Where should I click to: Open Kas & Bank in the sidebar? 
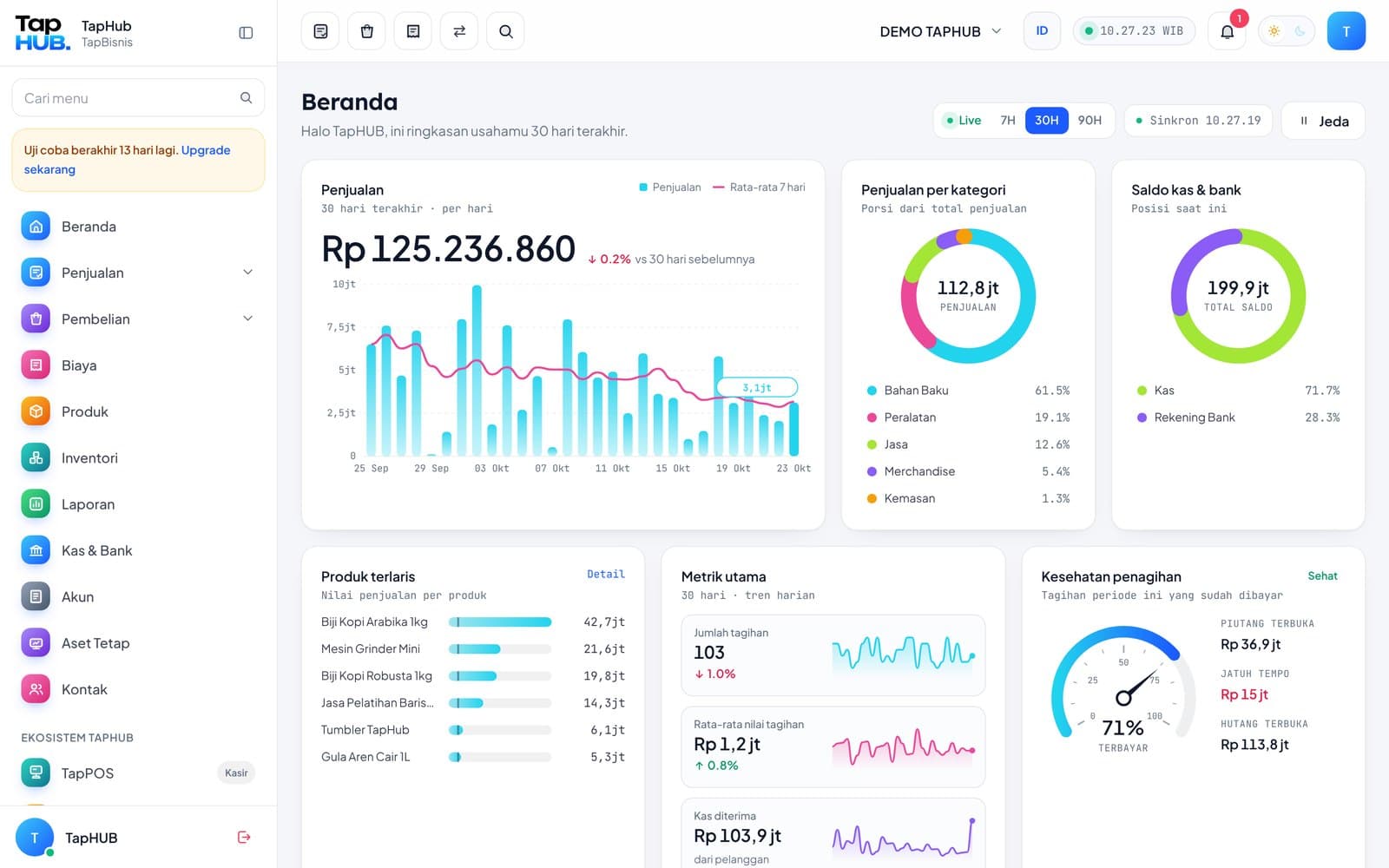point(139,550)
